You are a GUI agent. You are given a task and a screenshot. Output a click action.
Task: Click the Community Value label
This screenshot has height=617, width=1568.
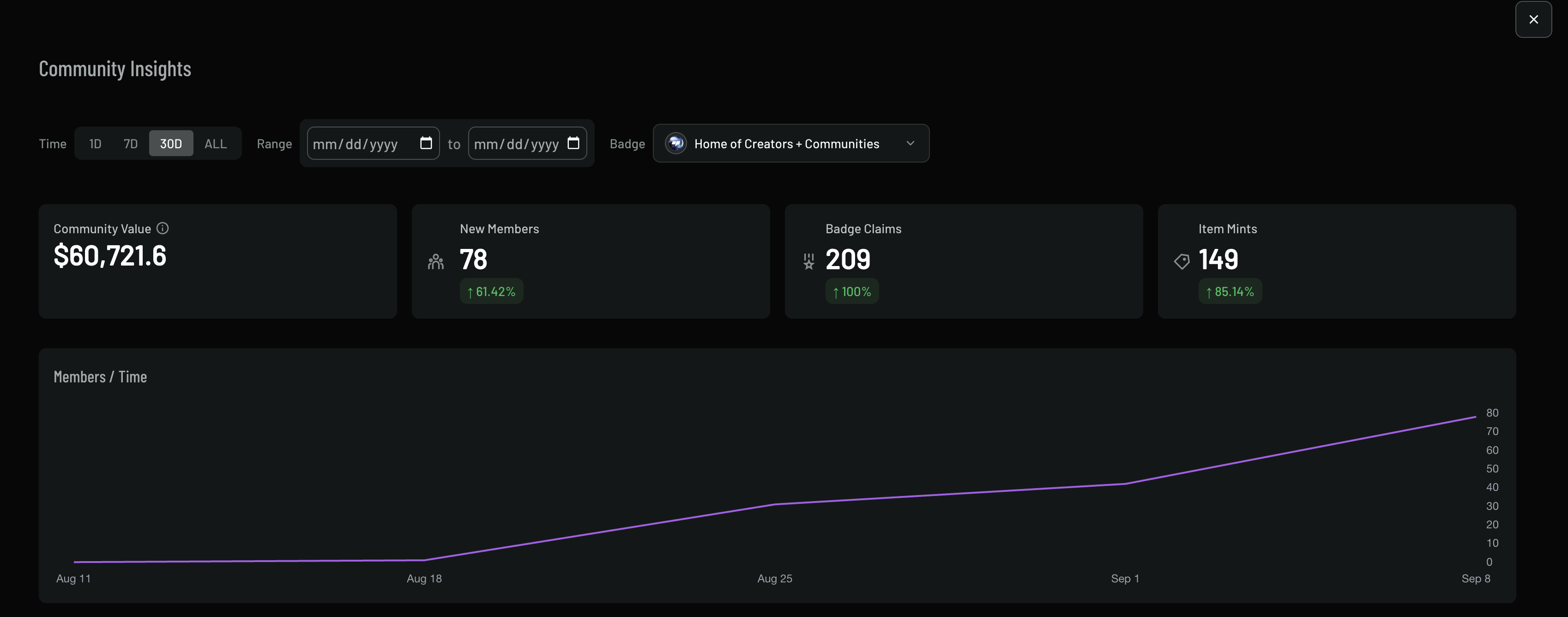(x=102, y=229)
